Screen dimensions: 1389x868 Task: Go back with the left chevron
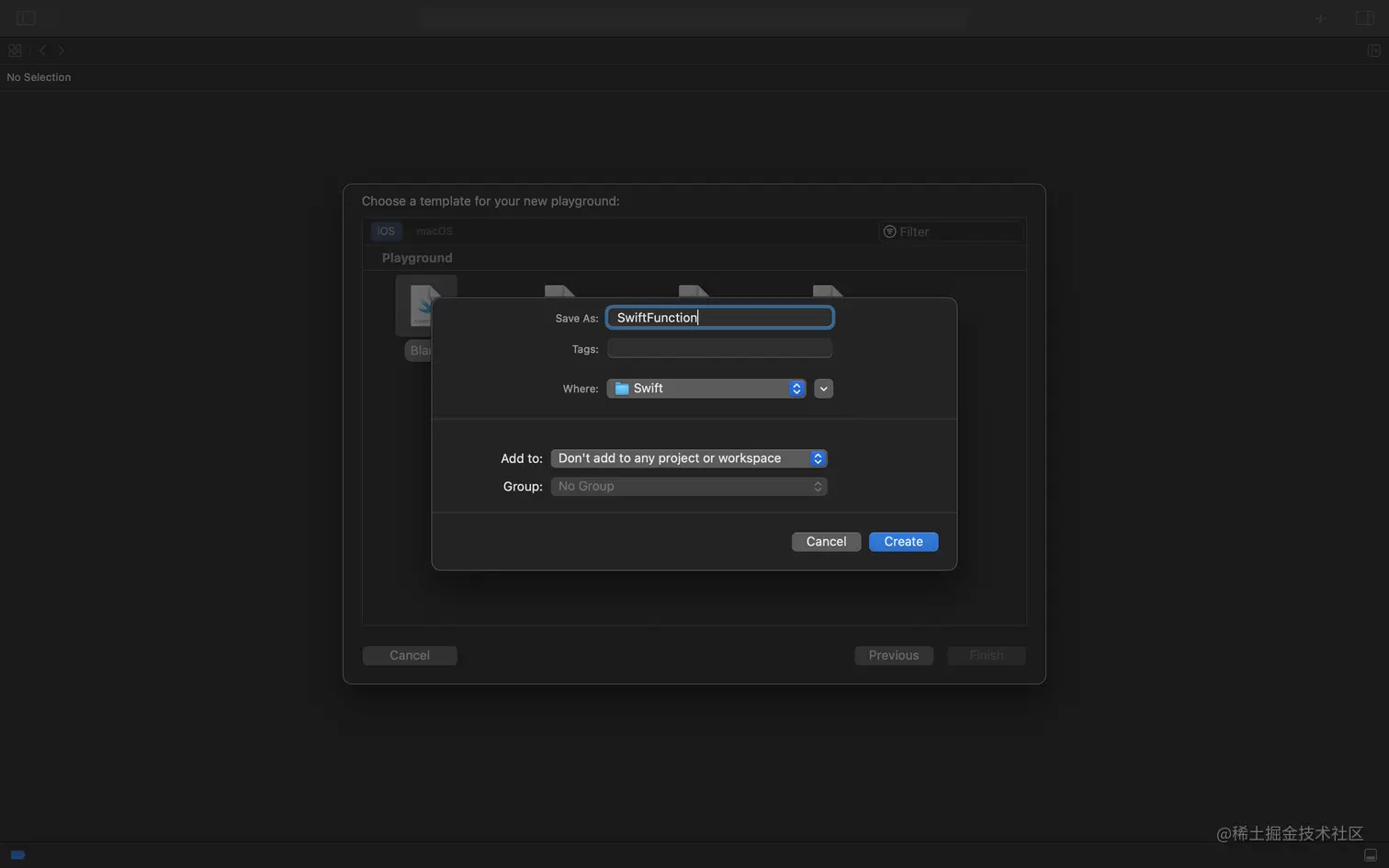click(42, 51)
